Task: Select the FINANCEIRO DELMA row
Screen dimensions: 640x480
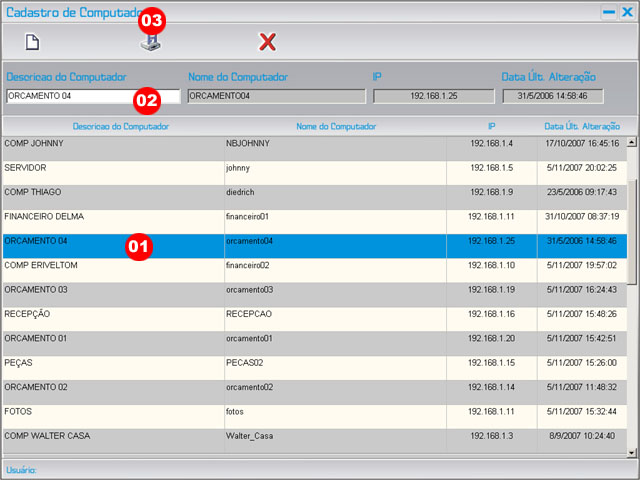Action: pos(110,217)
